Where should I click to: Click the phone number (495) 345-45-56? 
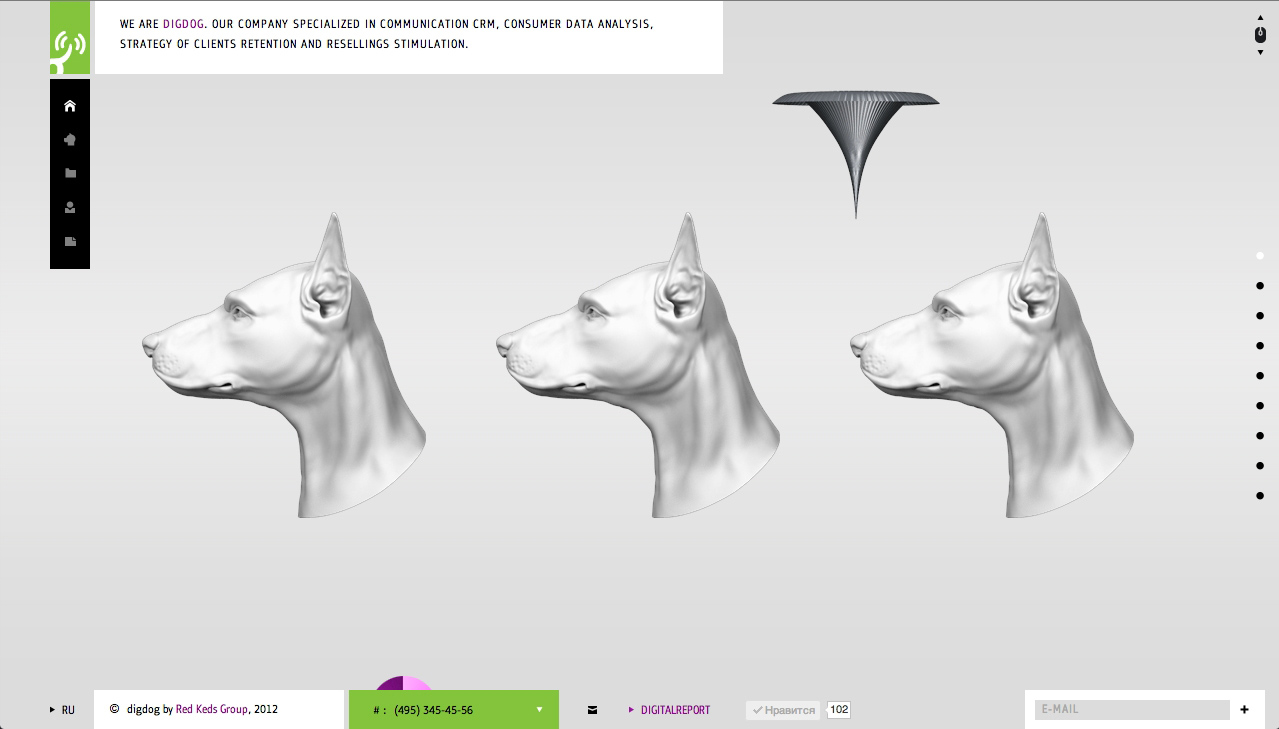[x=434, y=710]
